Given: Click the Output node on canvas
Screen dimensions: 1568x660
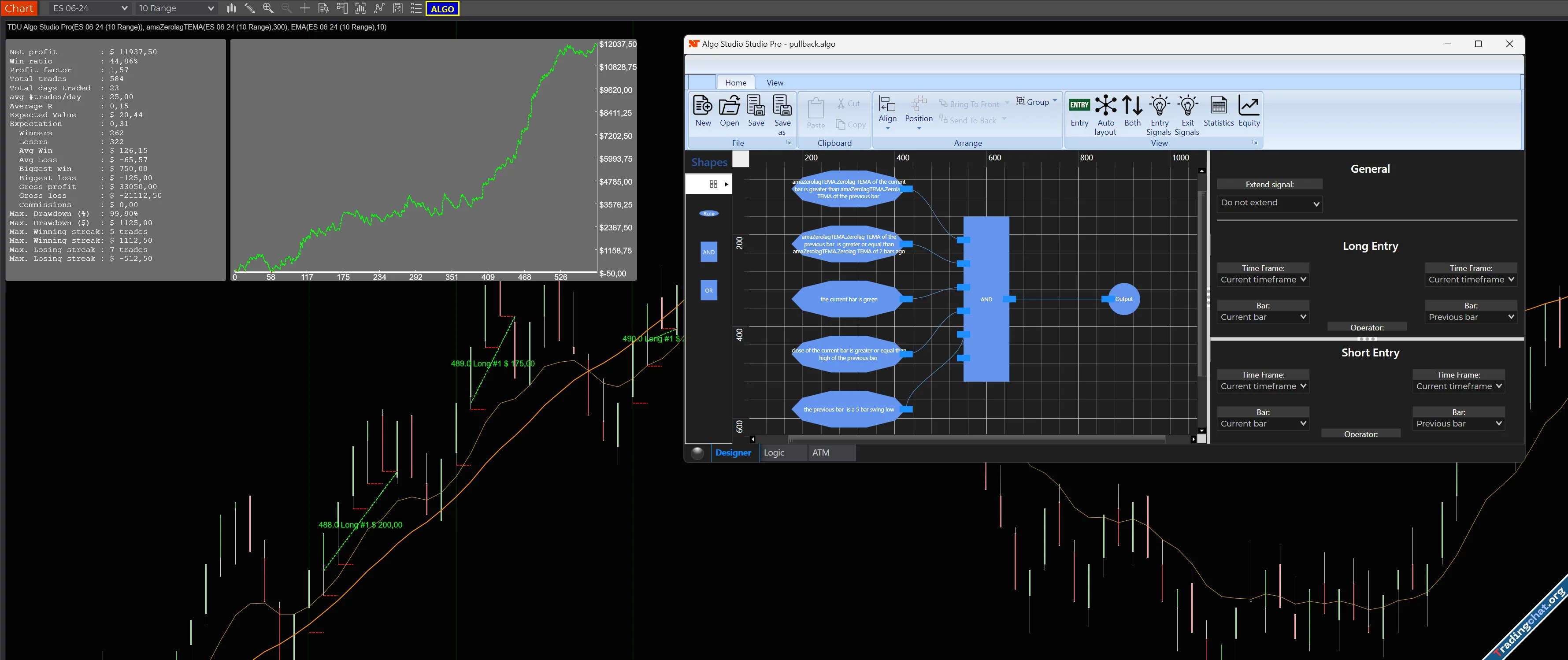Looking at the screenshot, I should tap(1123, 299).
